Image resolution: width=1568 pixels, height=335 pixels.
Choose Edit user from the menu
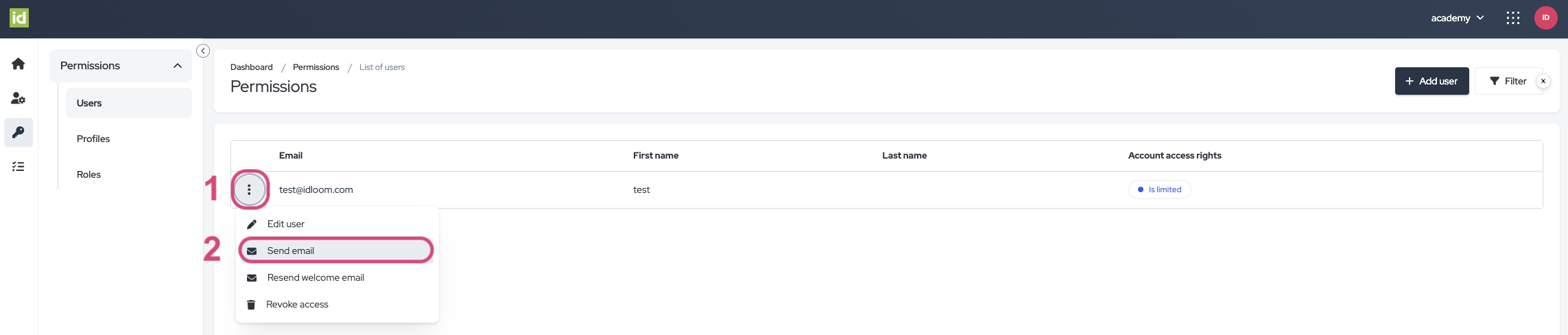coord(285,224)
